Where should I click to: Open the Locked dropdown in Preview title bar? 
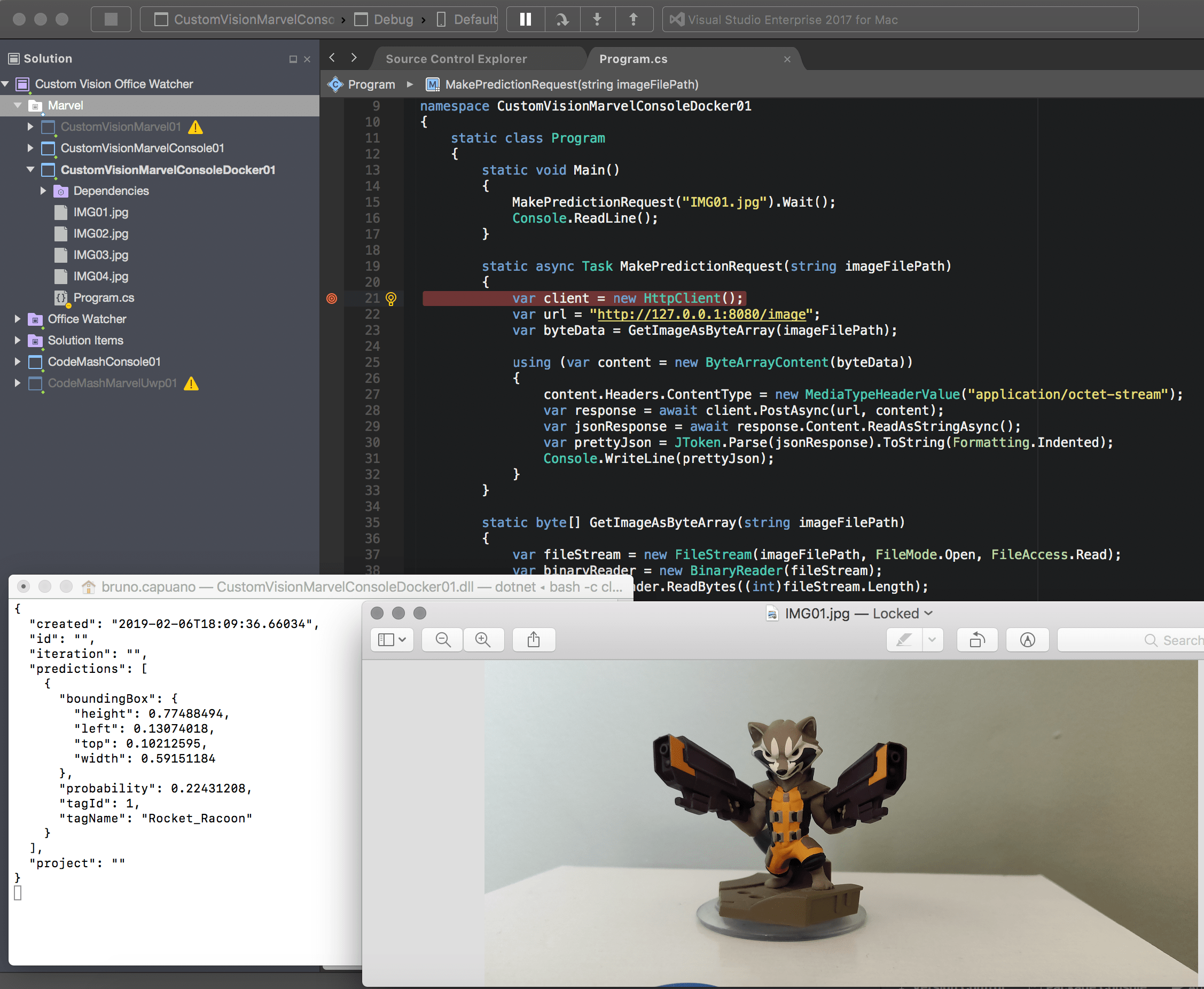point(930,614)
